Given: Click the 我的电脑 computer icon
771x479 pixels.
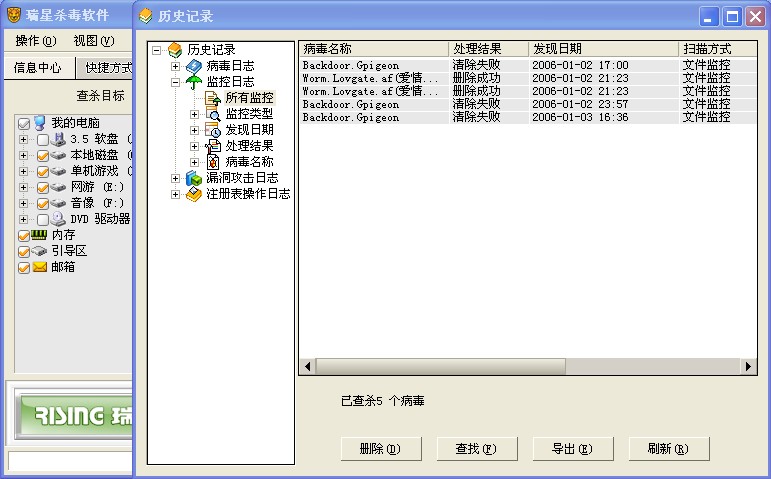Looking at the screenshot, I should (39, 123).
